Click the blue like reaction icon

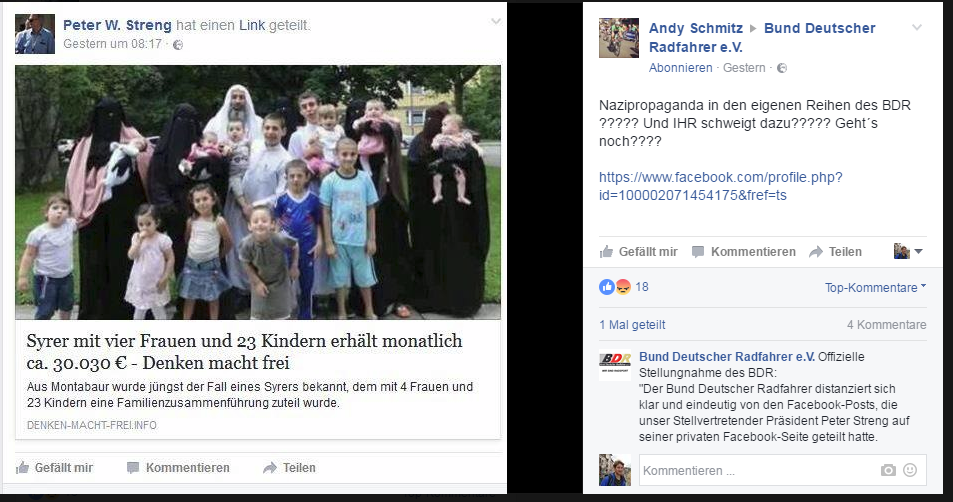click(607, 287)
